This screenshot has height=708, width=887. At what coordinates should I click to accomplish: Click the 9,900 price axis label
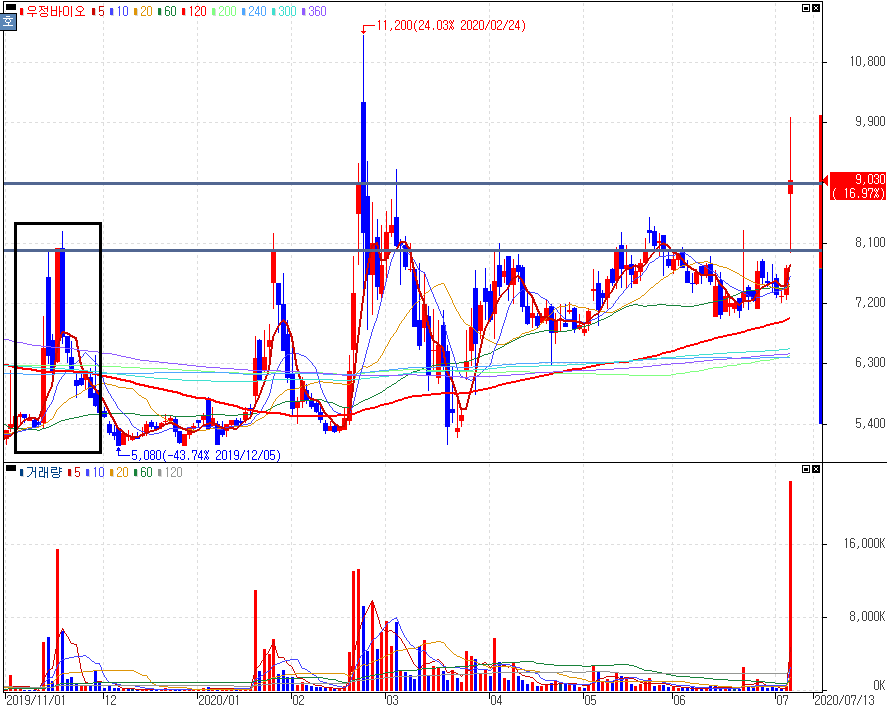(869, 122)
